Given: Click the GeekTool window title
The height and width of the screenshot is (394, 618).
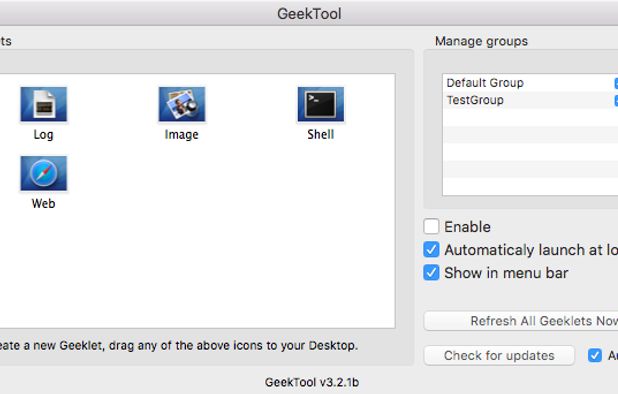Looking at the screenshot, I should (x=309, y=14).
